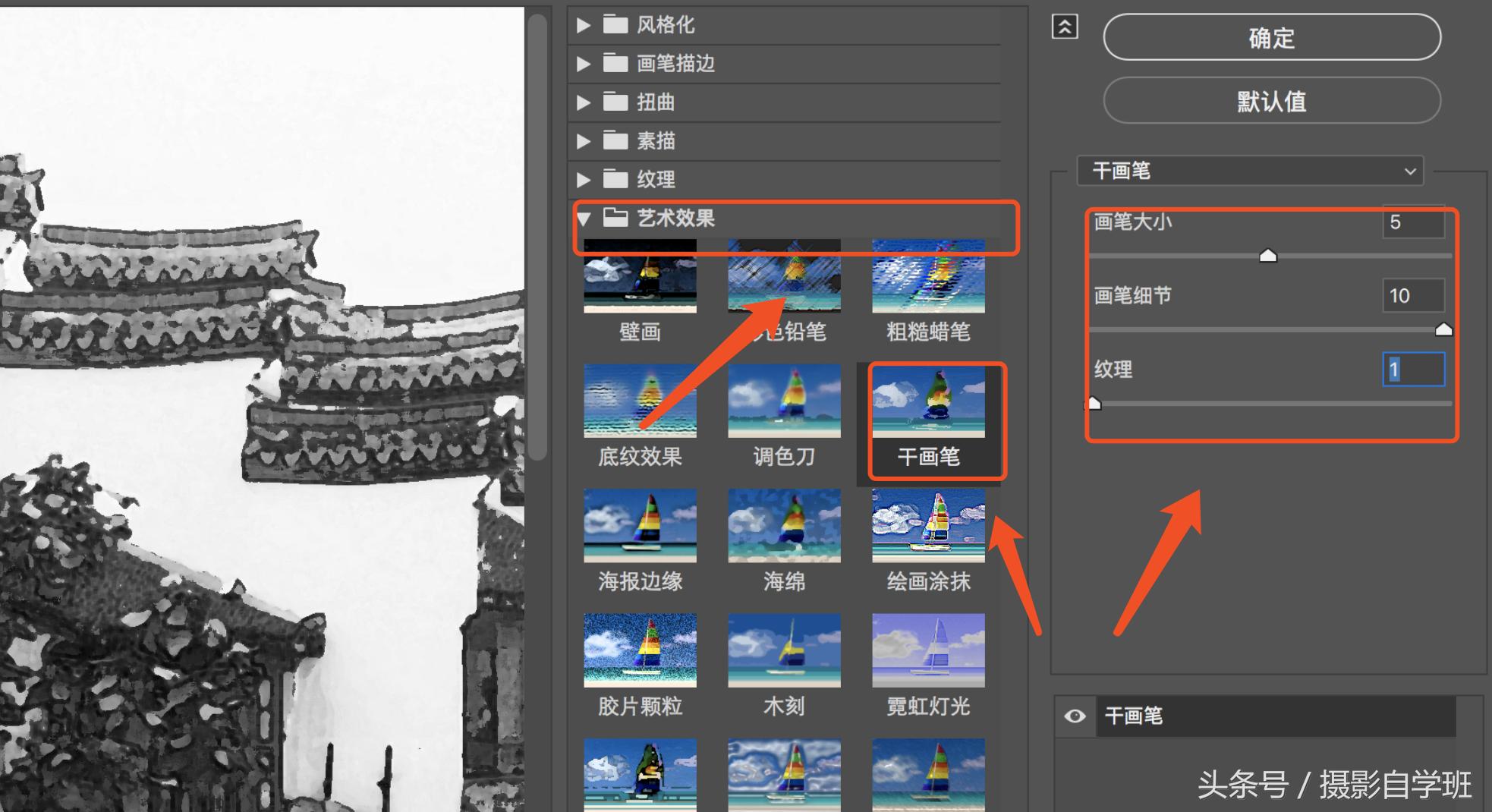Select the 壁画 (Fresco) filter thumbnail

[640, 277]
